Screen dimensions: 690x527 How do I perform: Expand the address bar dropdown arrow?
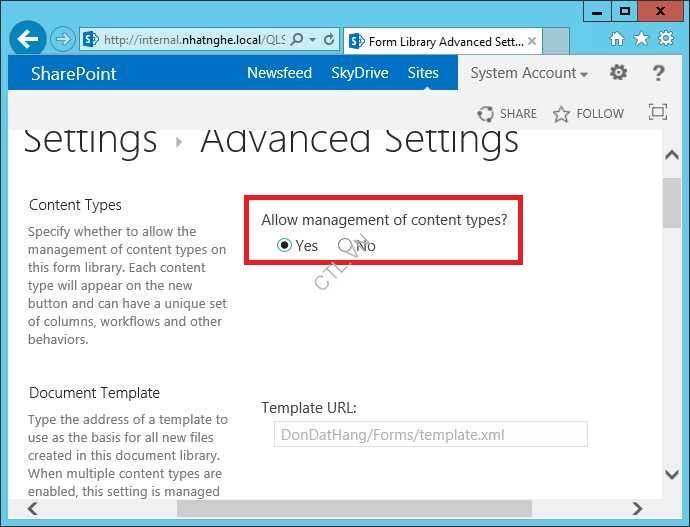pyautogui.click(x=313, y=40)
